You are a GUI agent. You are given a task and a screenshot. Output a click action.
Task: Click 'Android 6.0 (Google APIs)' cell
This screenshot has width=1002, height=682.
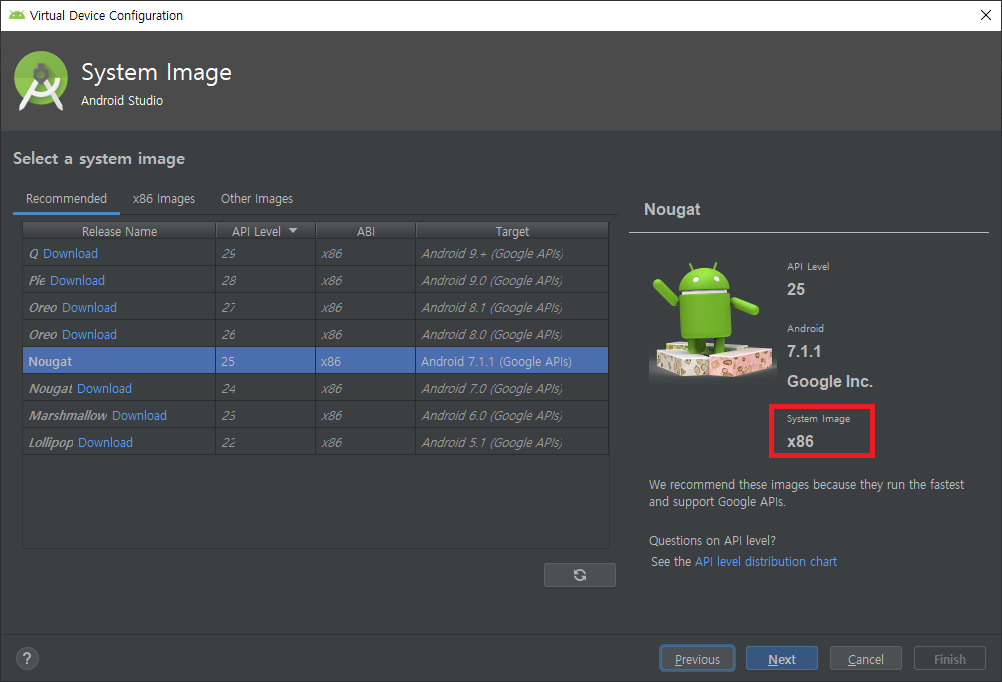(x=512, y=415)
